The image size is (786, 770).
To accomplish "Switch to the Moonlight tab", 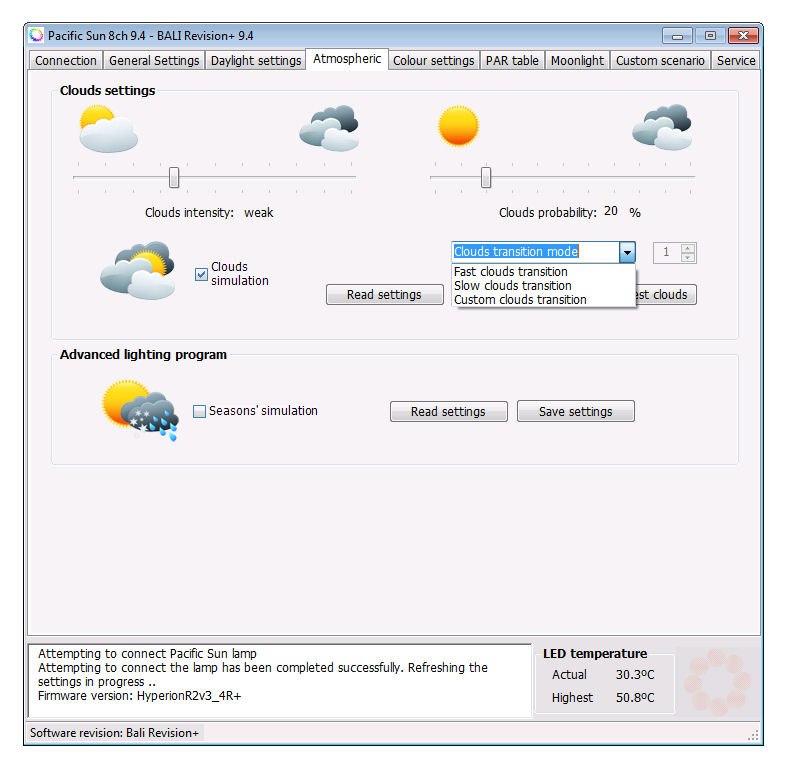I will [577, 61].
